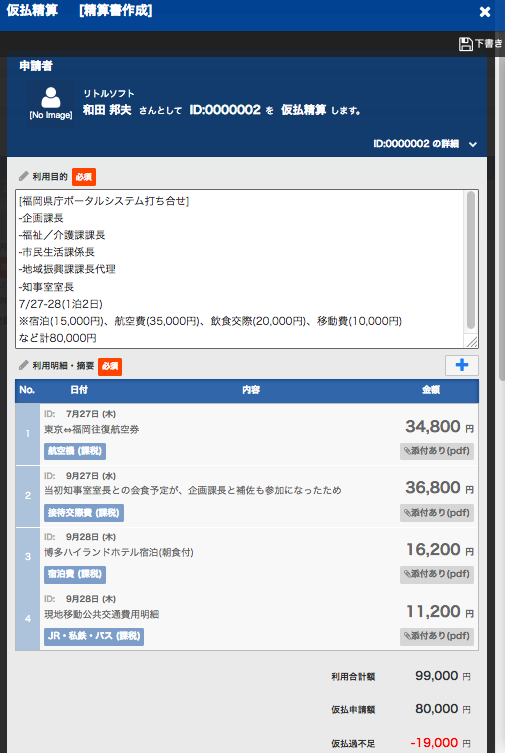This screenshot has height=753, width=505.
Task: Open pdf attachment for 36,800 yen entry
Action: point(437,513)
